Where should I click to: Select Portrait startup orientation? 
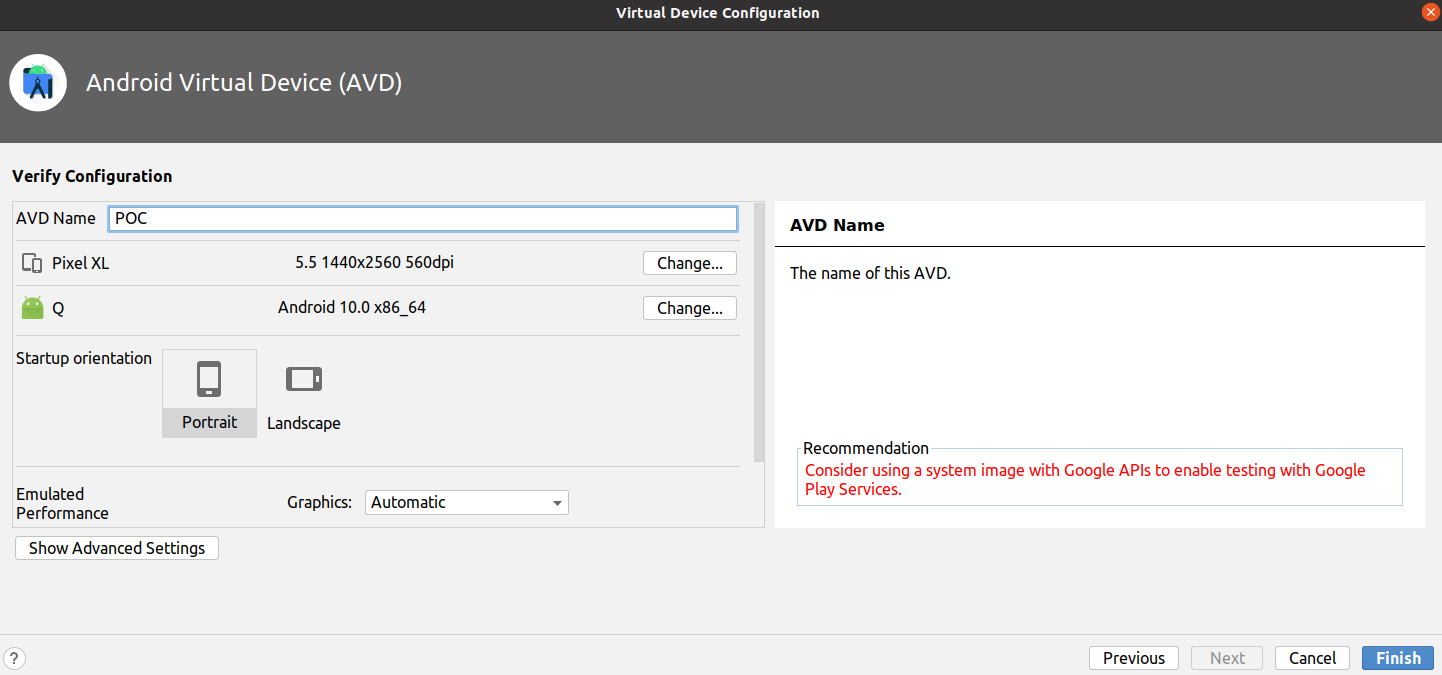coord(209,394)
